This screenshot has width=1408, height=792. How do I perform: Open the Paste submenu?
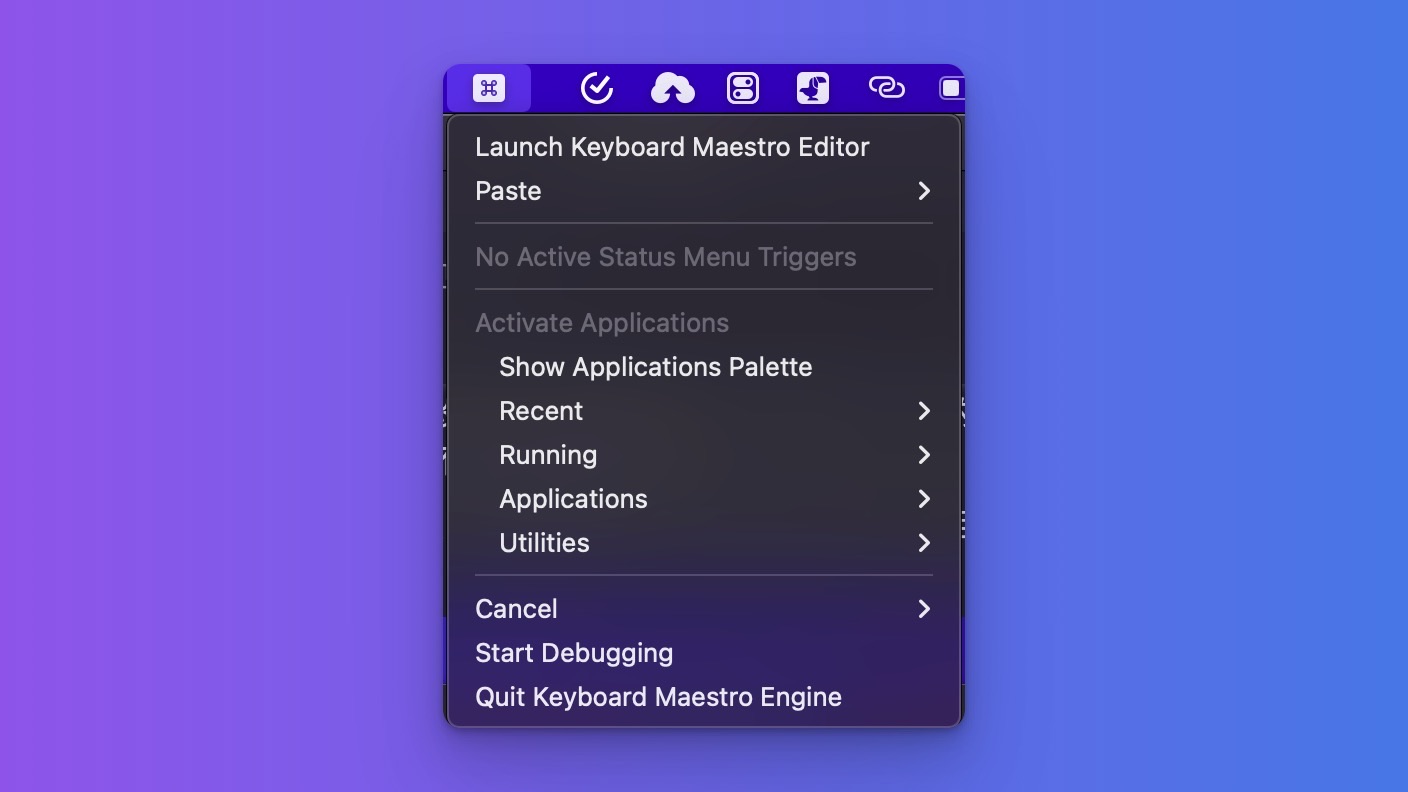click(x=704, y=191)
